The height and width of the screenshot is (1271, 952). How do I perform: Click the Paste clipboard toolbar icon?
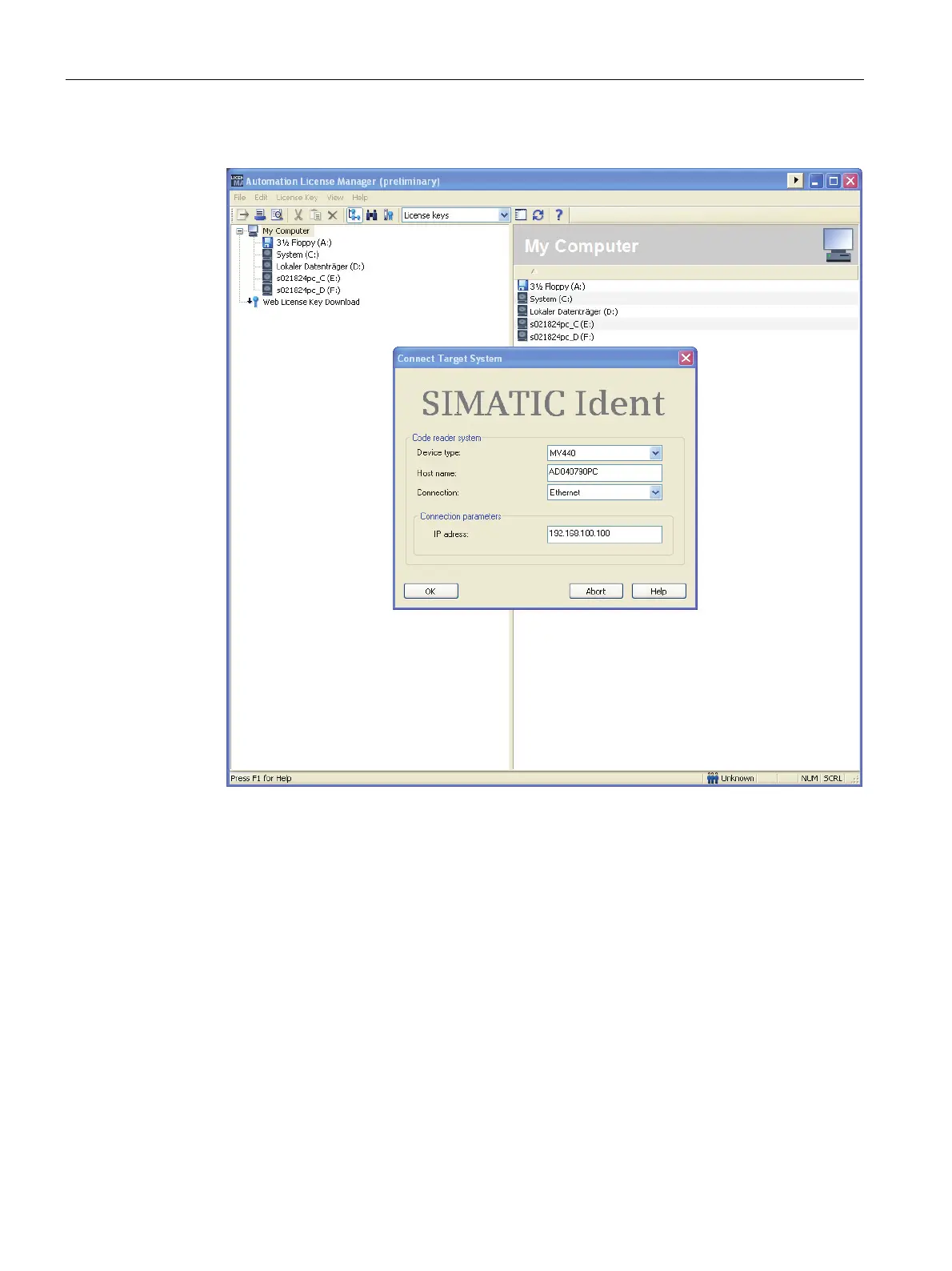tap(315, 215)
